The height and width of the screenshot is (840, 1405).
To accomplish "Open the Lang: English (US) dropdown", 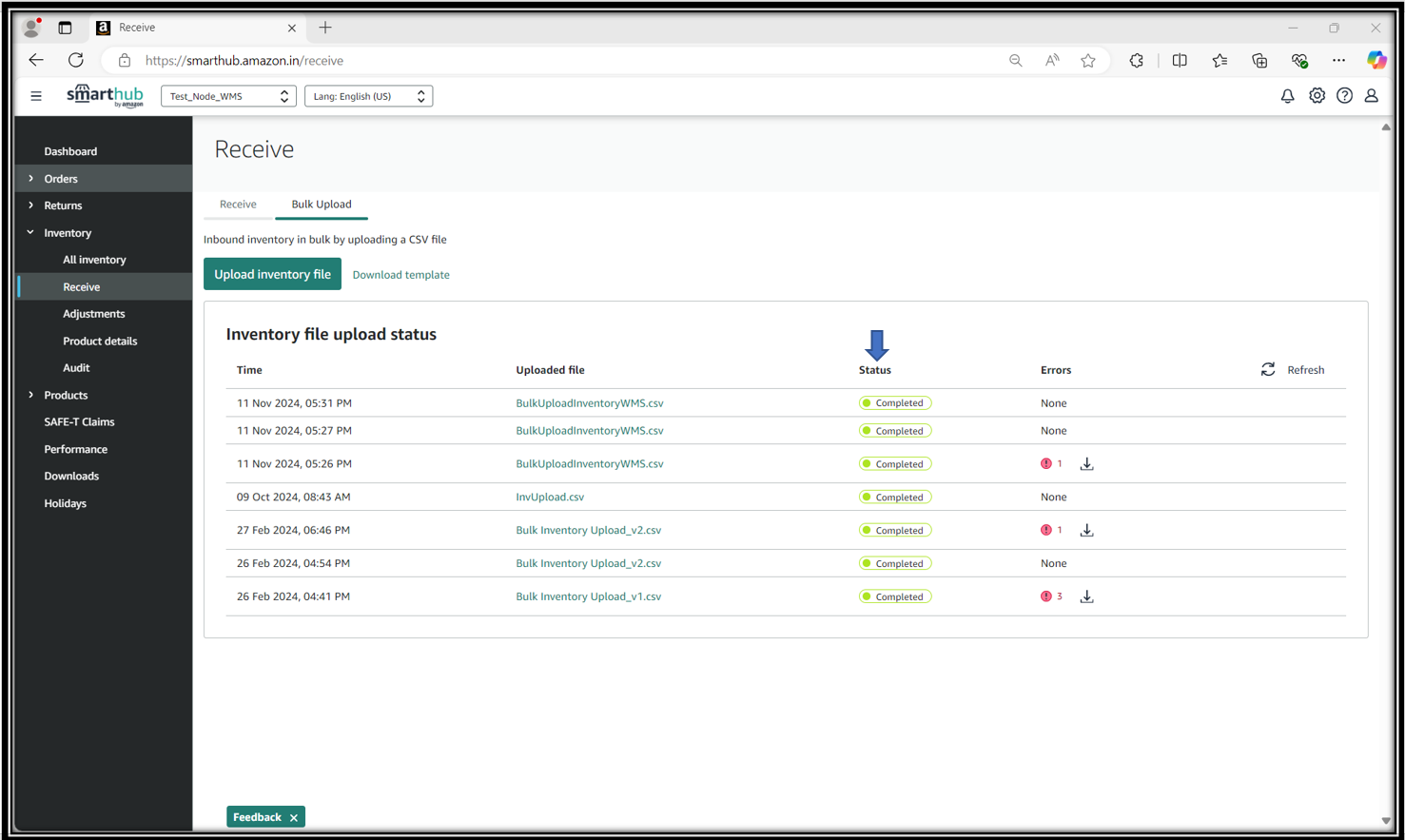I will 368,96.
